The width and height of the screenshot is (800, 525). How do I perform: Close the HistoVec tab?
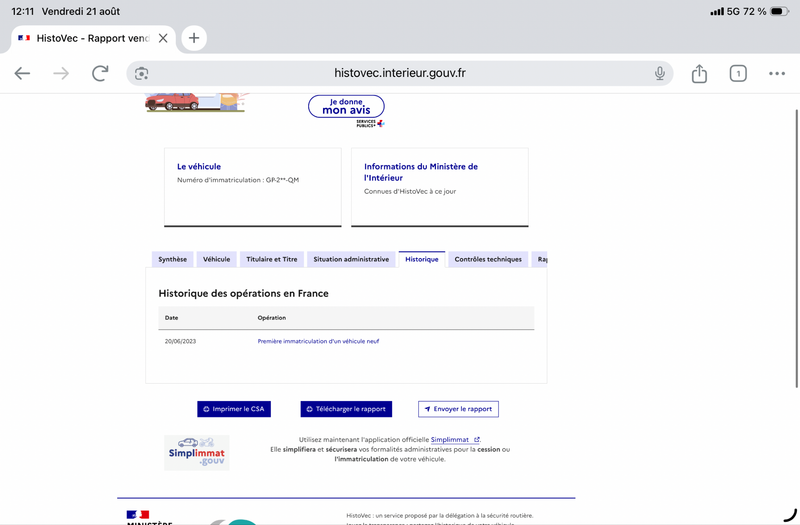point(163,38)
